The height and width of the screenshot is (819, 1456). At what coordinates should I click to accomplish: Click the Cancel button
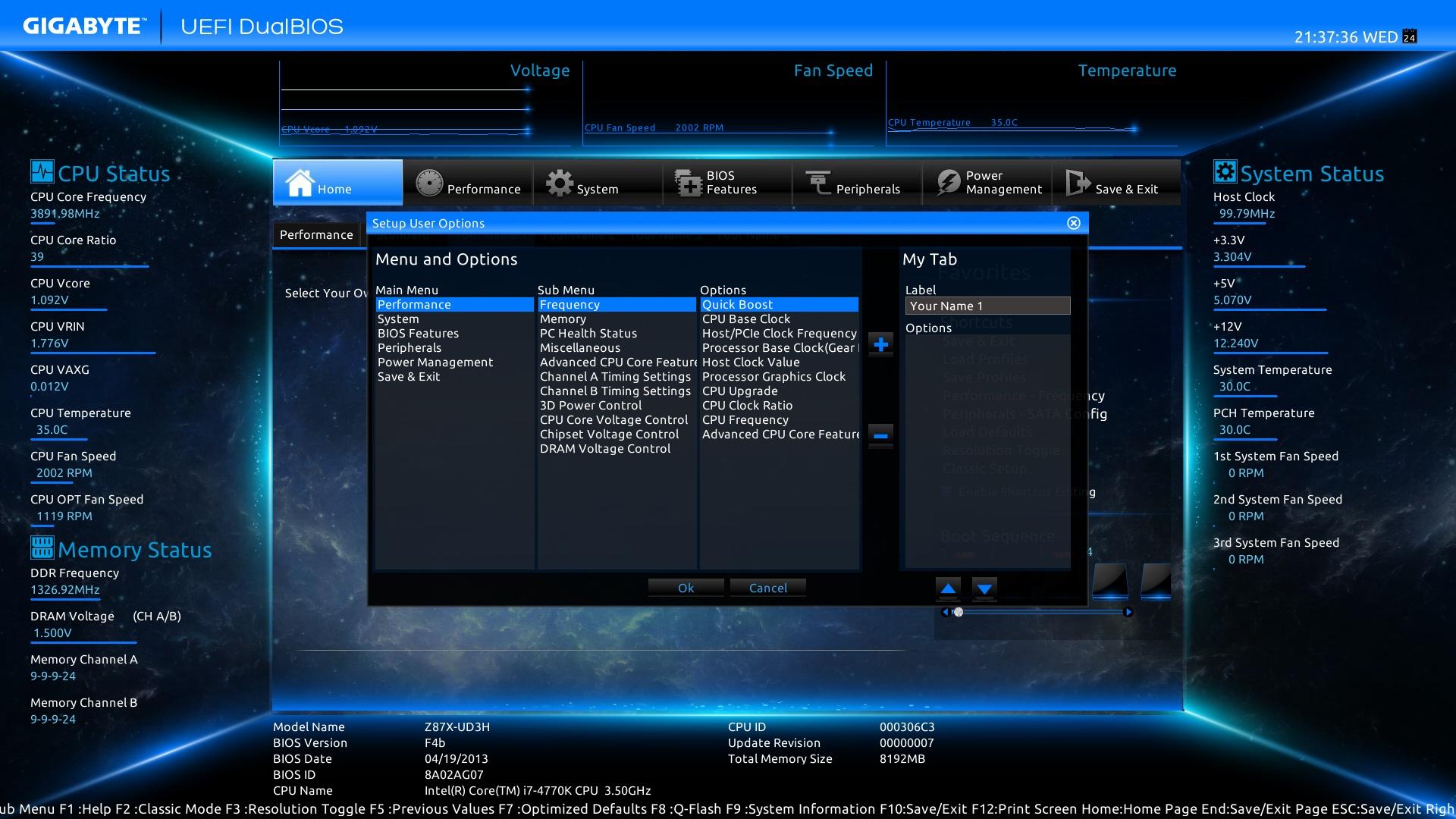click(767, 588)
